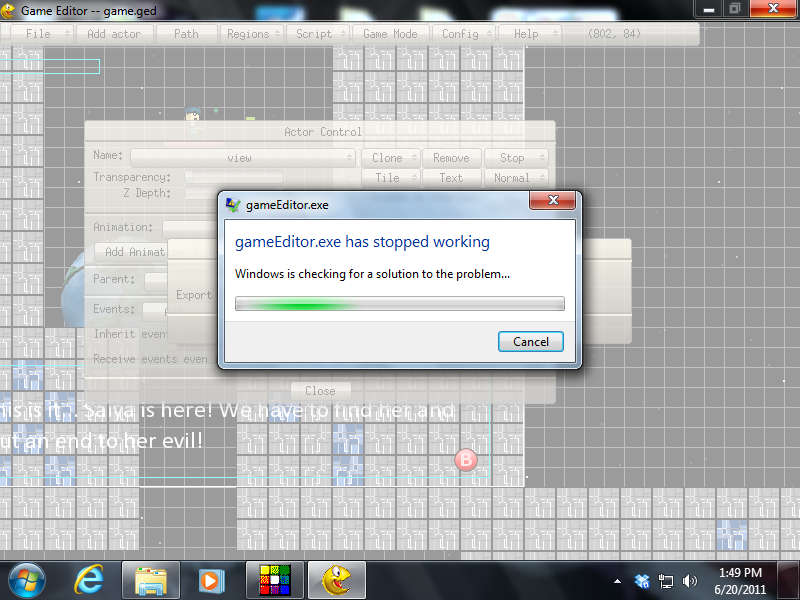Image resolution: width=800 pixels, height=600 pixels.
Task: Switch to Game Mode
Action: point(390,34)
